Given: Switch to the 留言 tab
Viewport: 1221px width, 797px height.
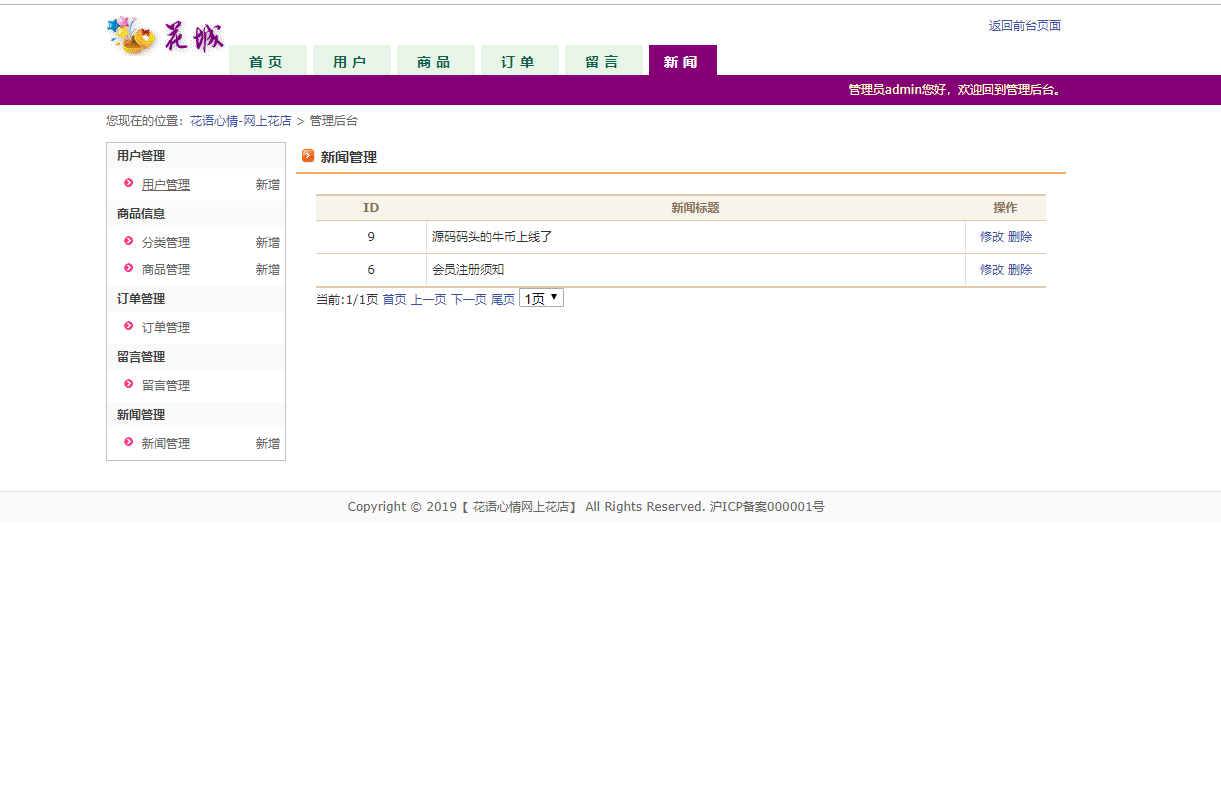Looking at the screenshot, I should coord(604,60).
